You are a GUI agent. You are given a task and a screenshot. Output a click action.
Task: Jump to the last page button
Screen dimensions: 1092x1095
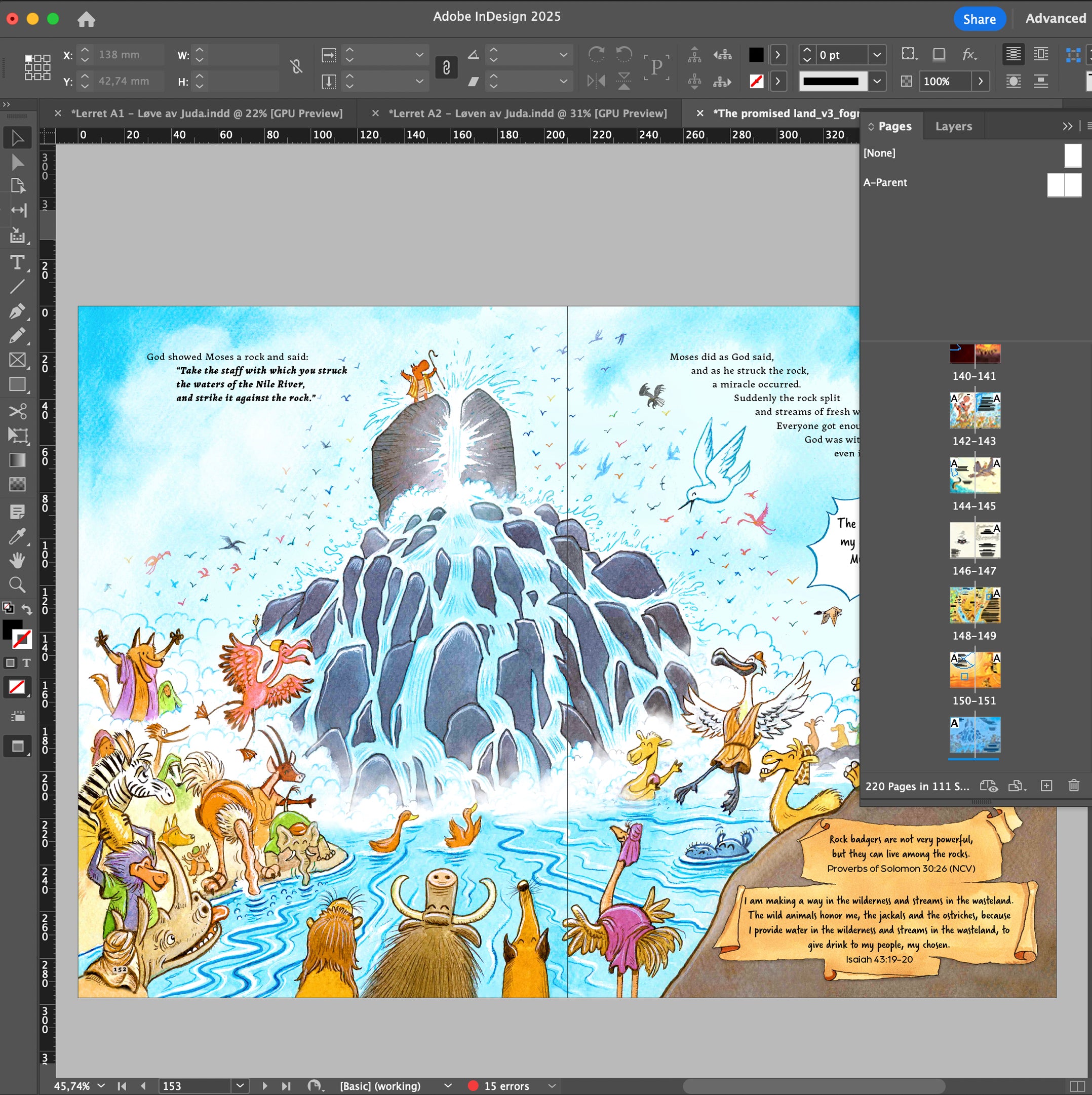pyautogui.click(x=286, y=1086)
